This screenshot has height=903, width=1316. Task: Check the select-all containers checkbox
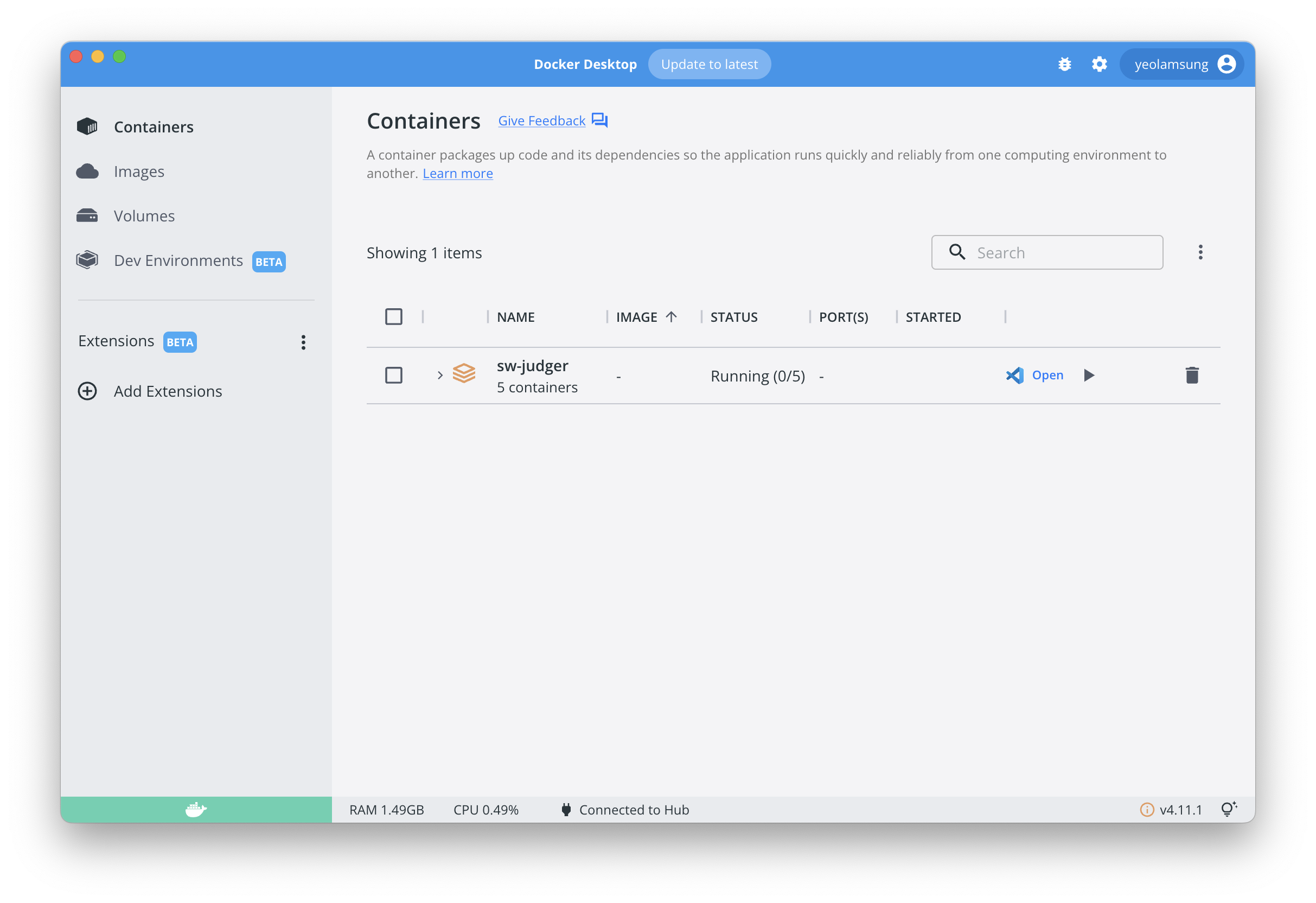(x=394, y=317)
